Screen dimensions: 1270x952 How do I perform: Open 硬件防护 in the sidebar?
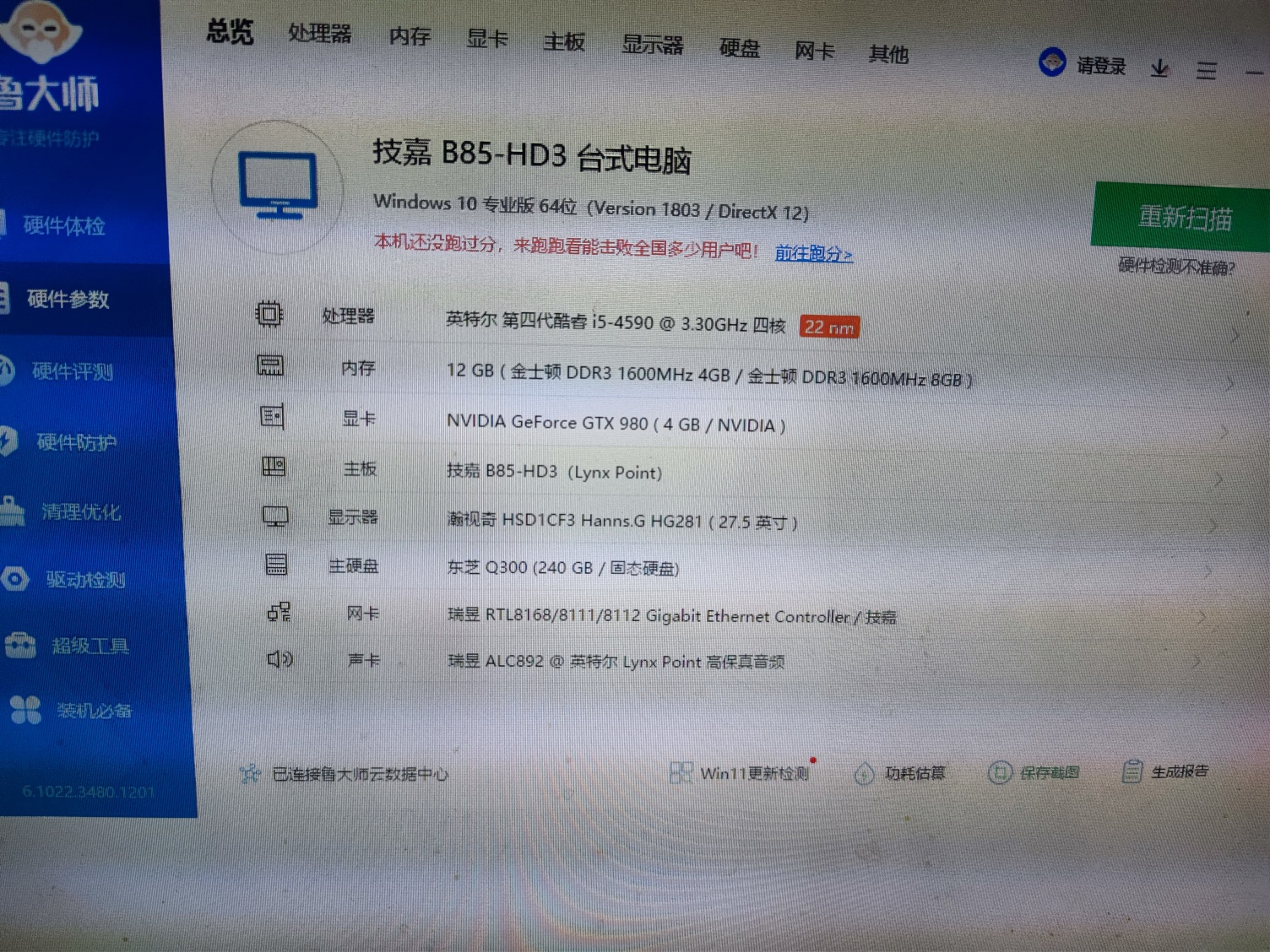coord(76,441)
